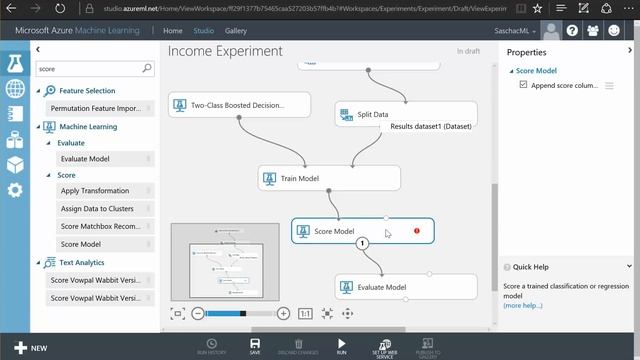
Task: Click the 1:1 actual size button
Action: (x=305, y=313)
